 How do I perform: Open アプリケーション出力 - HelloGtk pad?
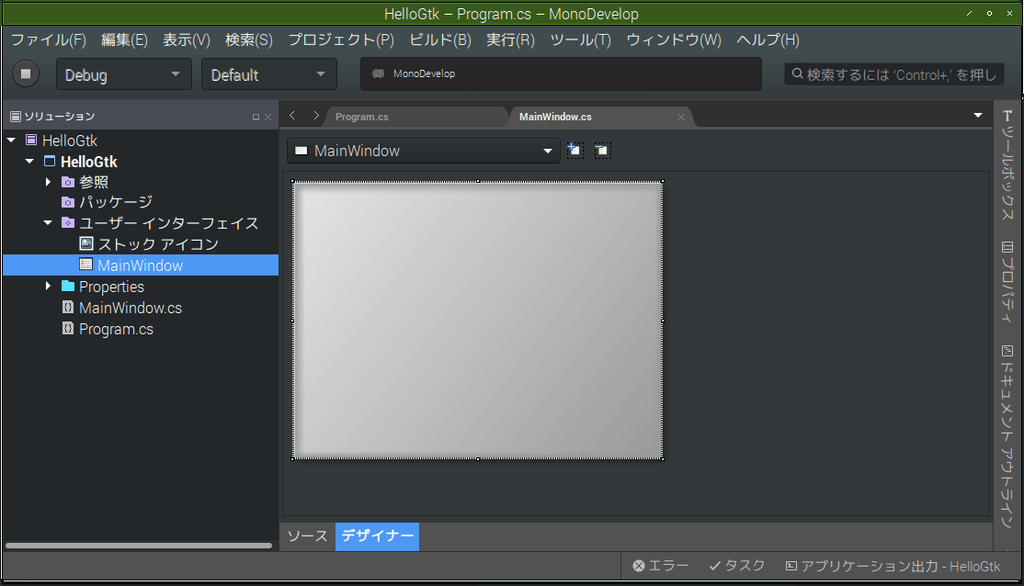click(893, 566)
